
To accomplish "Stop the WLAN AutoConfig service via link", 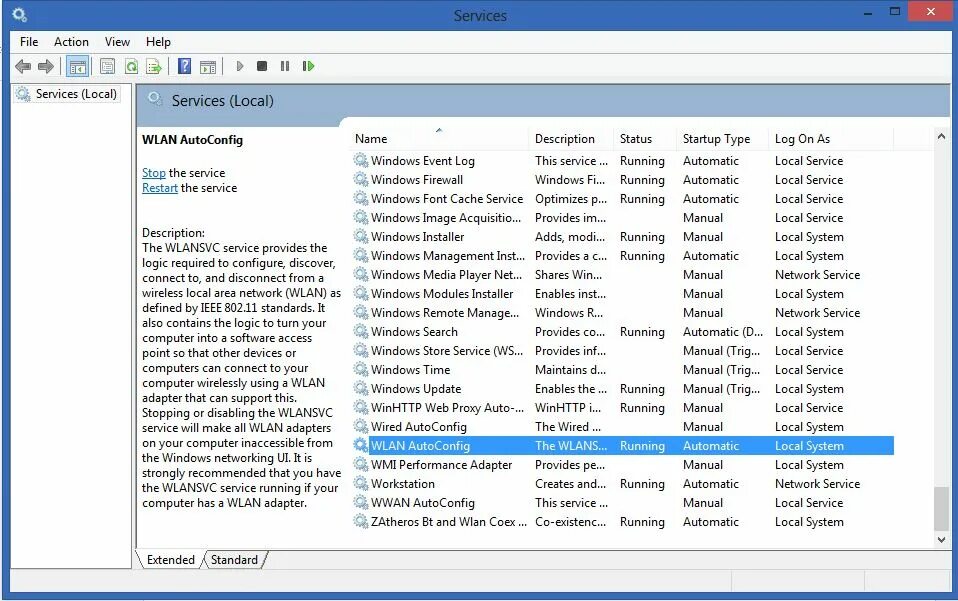I will 153,172.
